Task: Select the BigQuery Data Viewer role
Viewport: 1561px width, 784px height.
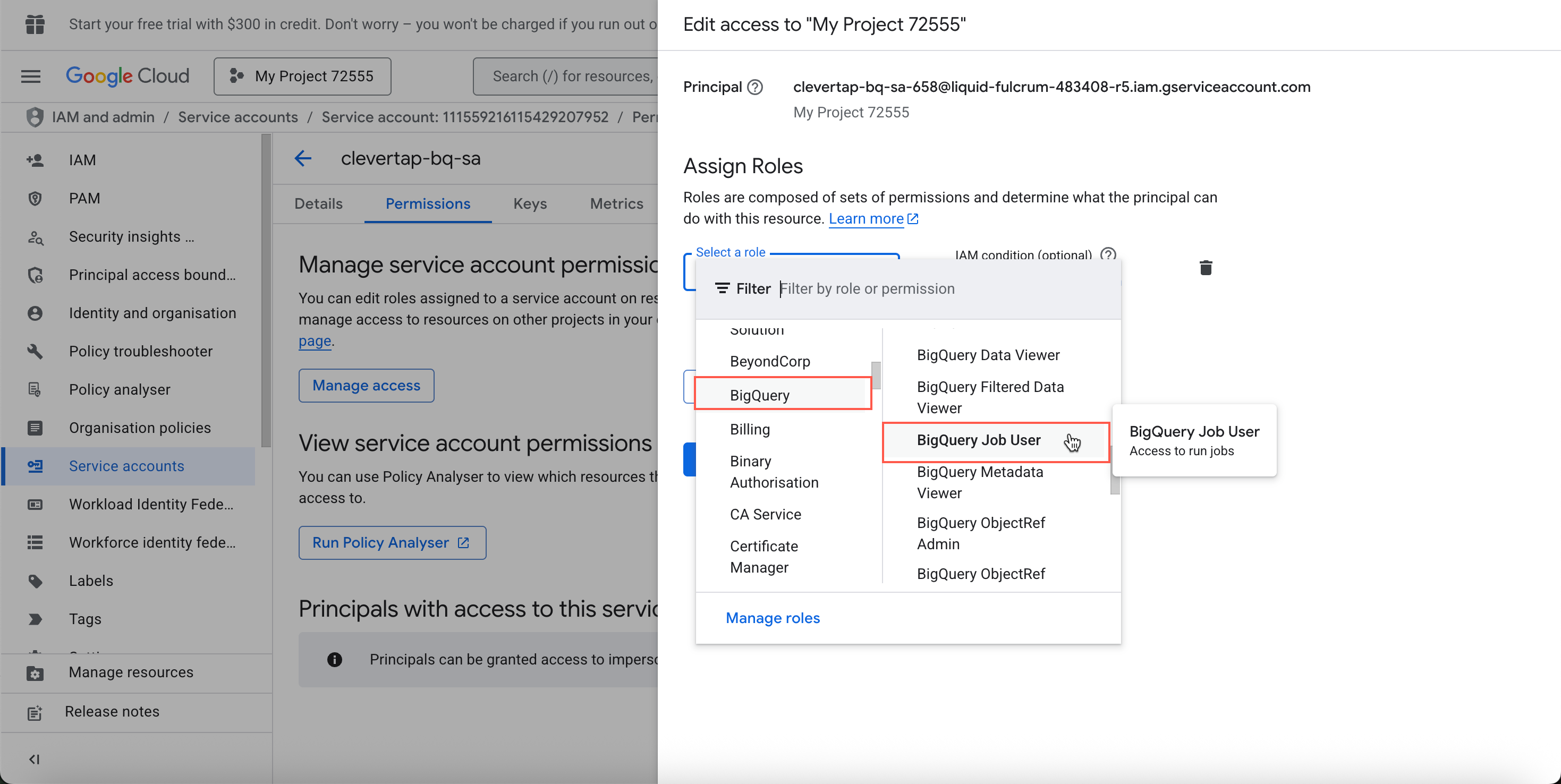Action: (x=988, y=355)
